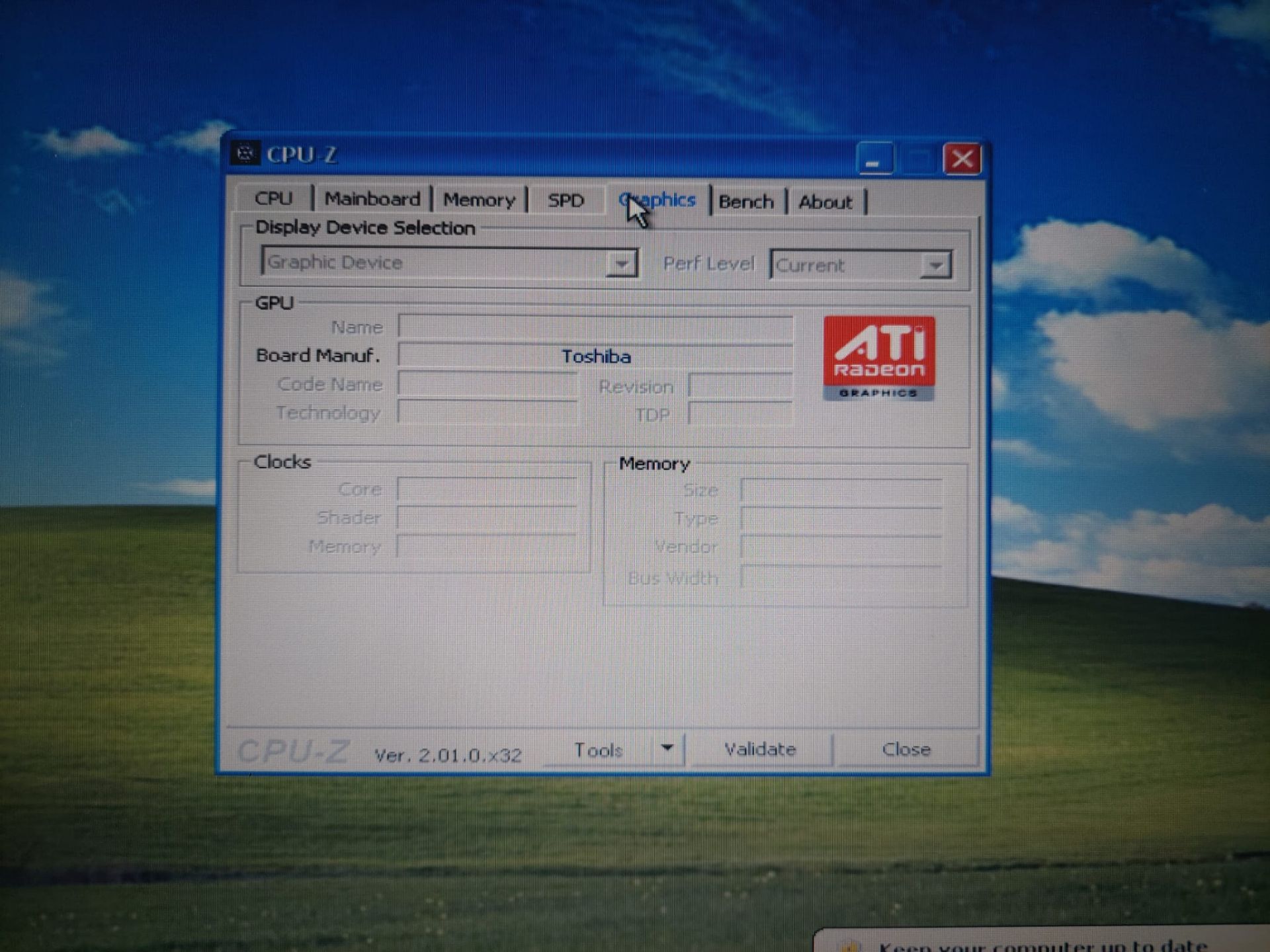Click the Memory Type field
Viewport: 1270px width, 952px height.
coord(842,519)
